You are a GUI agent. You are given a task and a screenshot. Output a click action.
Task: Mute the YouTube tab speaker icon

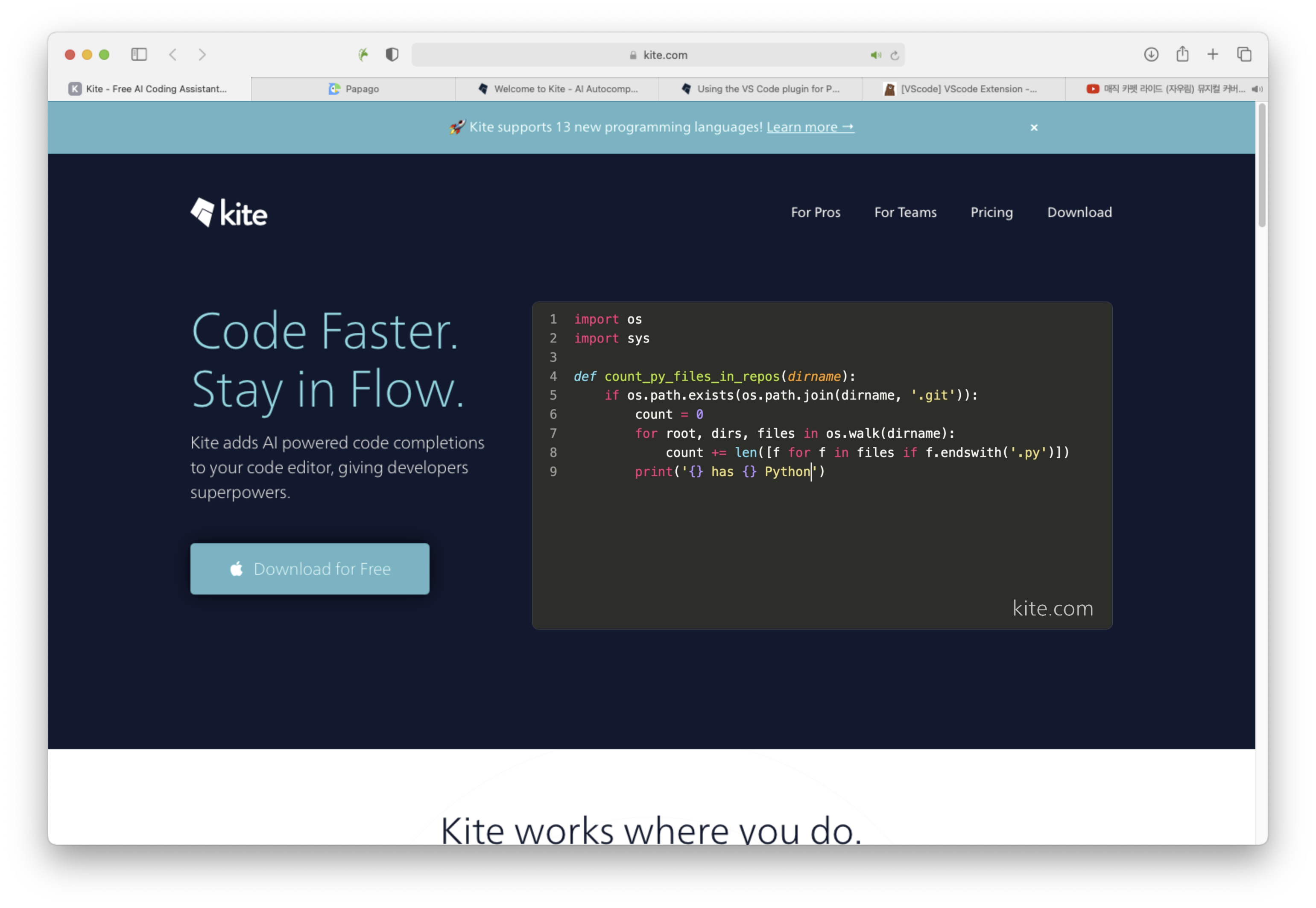point(1257,89)
